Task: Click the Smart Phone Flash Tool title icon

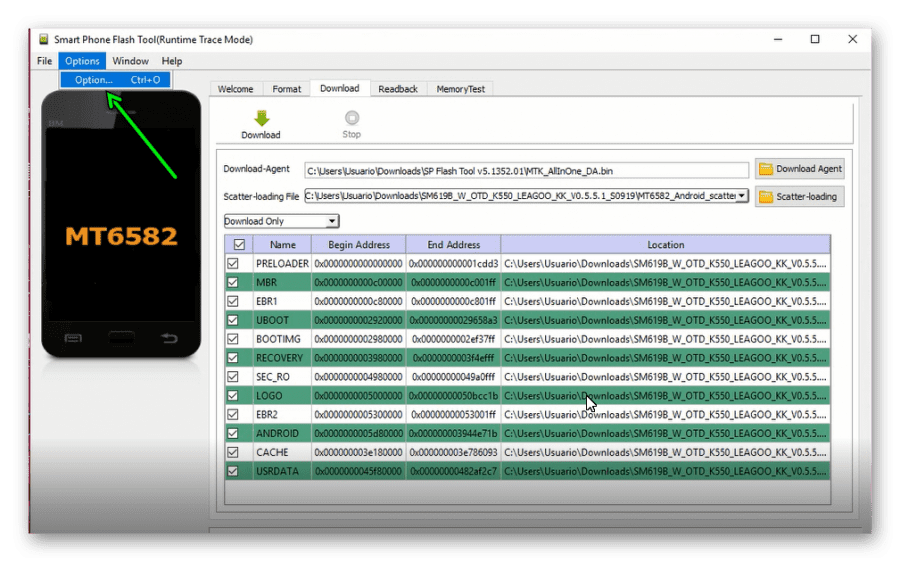Action: coord(44,39)
